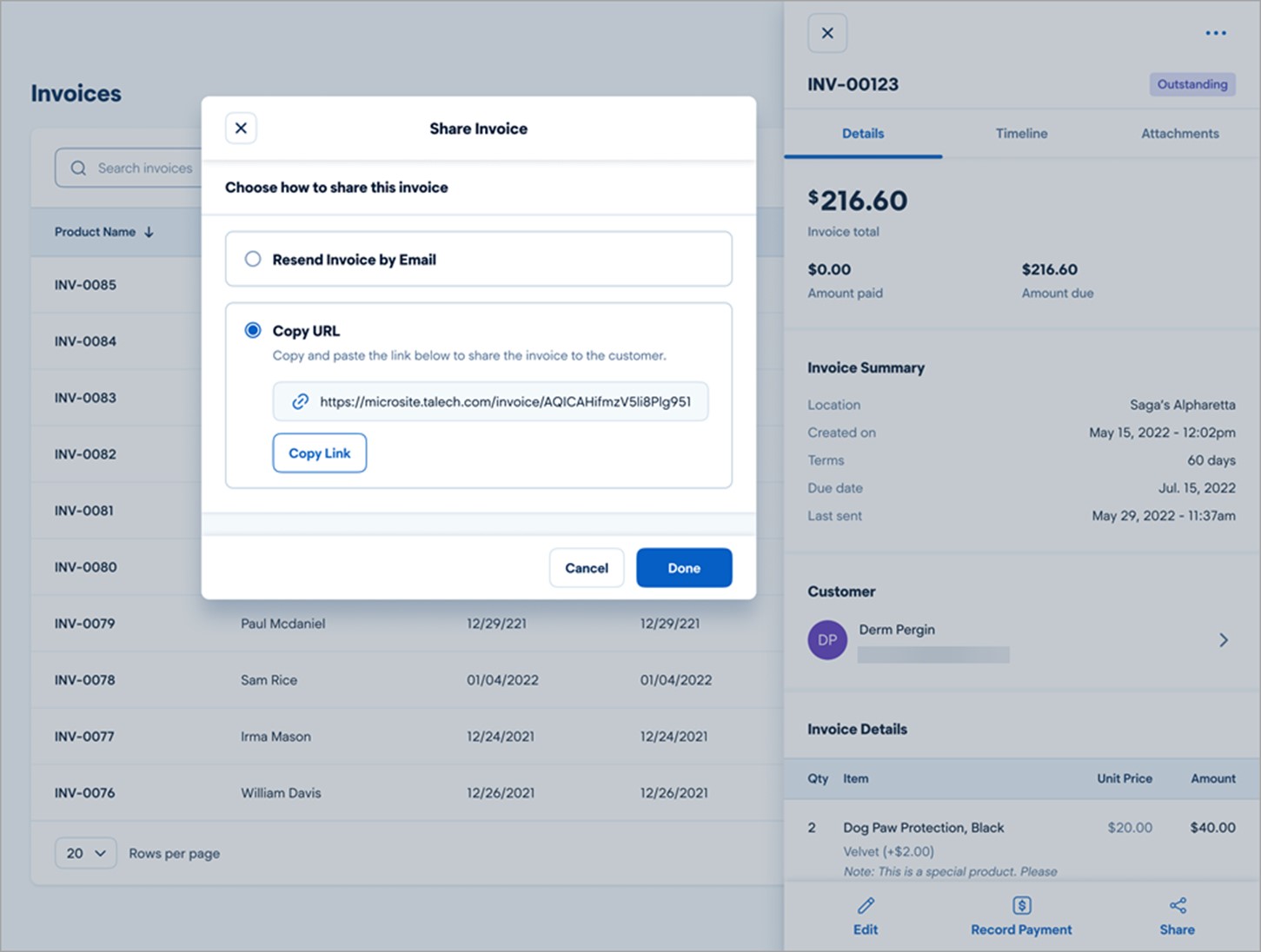Click the Record Payment dollar icon
This screenshot has height=952, width=1261.
pyautogui.click(x=1021, y=905)
